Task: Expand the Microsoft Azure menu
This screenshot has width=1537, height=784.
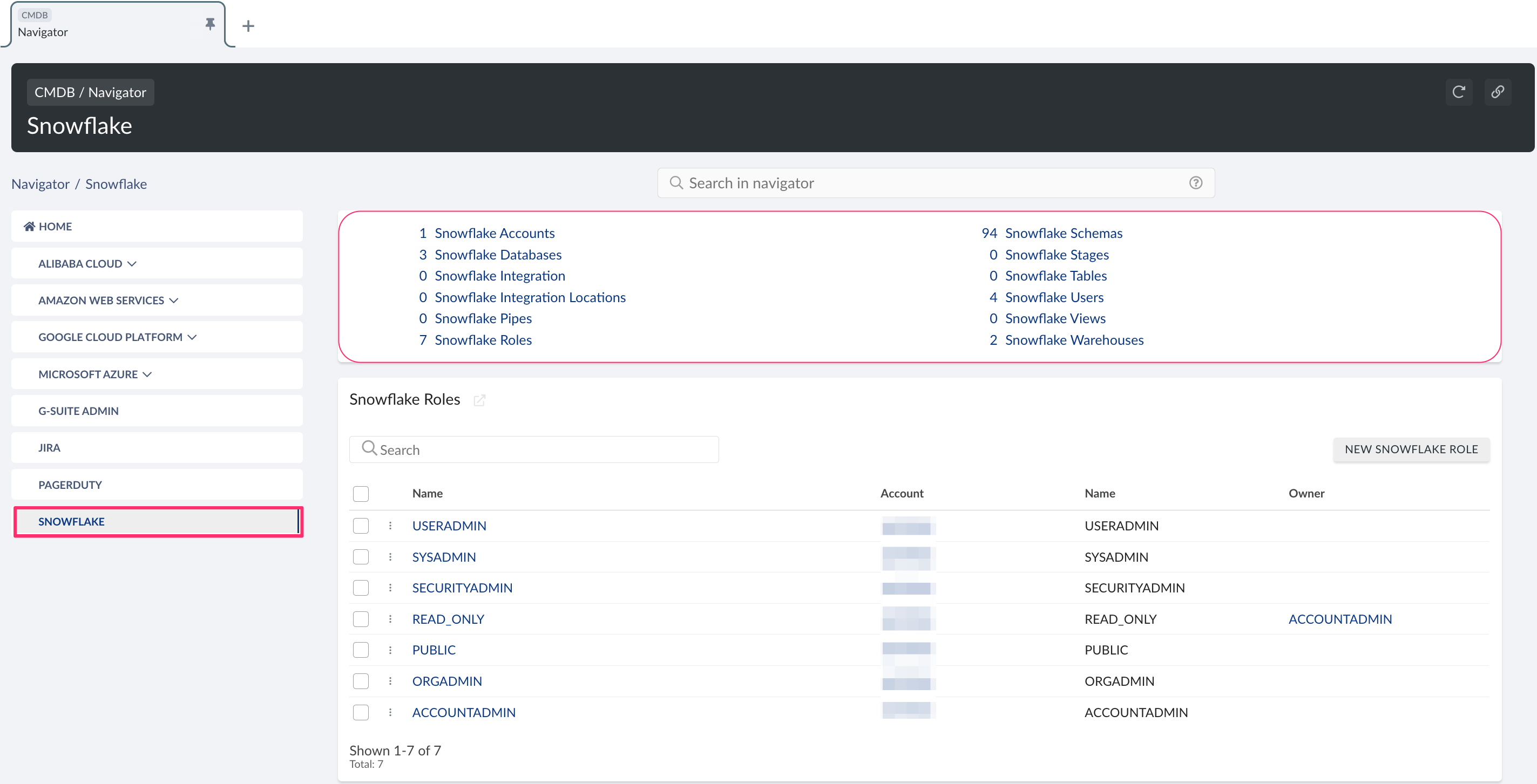Action: click(x=95, y=374)
